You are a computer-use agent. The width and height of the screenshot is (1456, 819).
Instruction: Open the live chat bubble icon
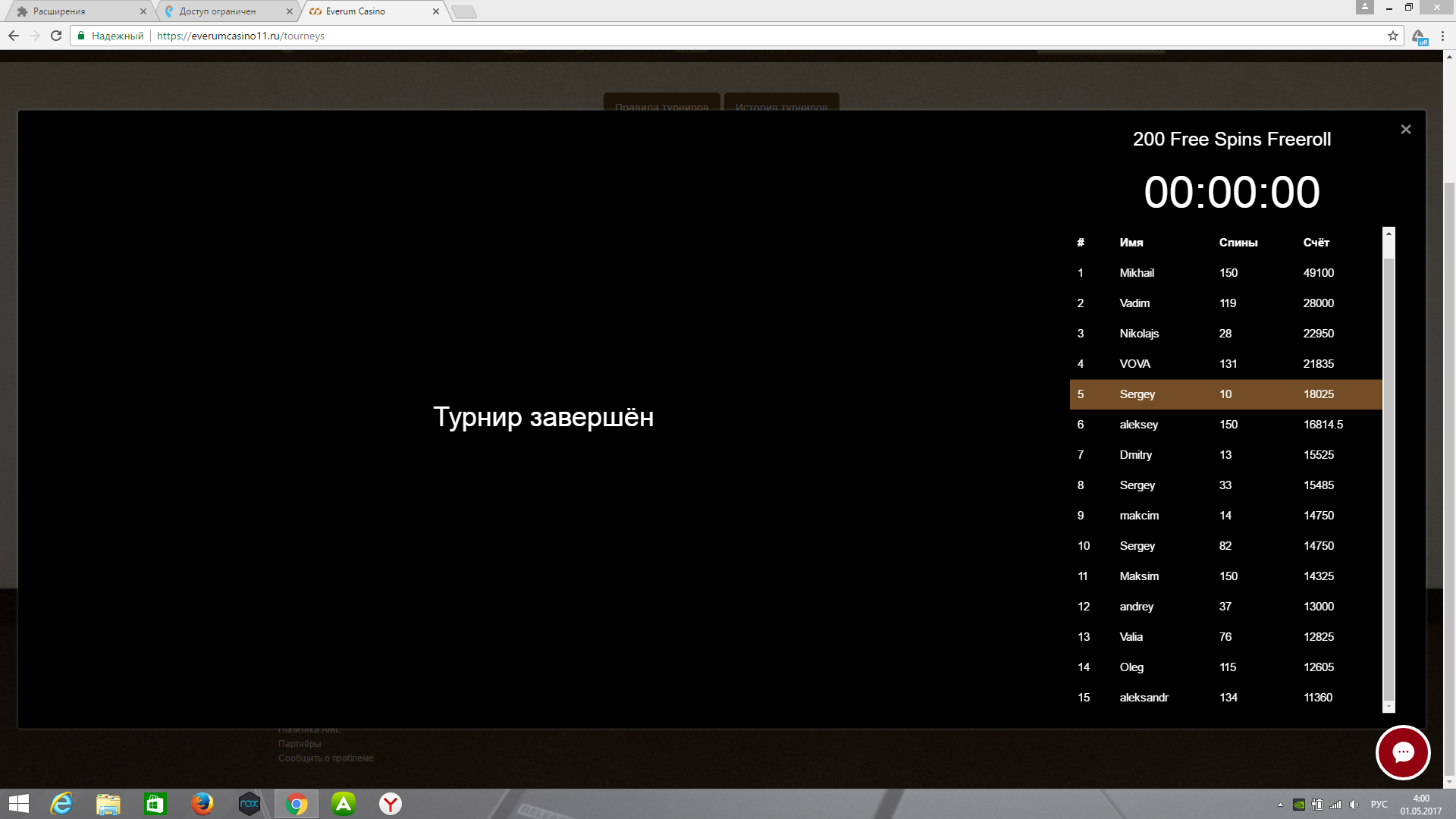(x=1403, y=752)
